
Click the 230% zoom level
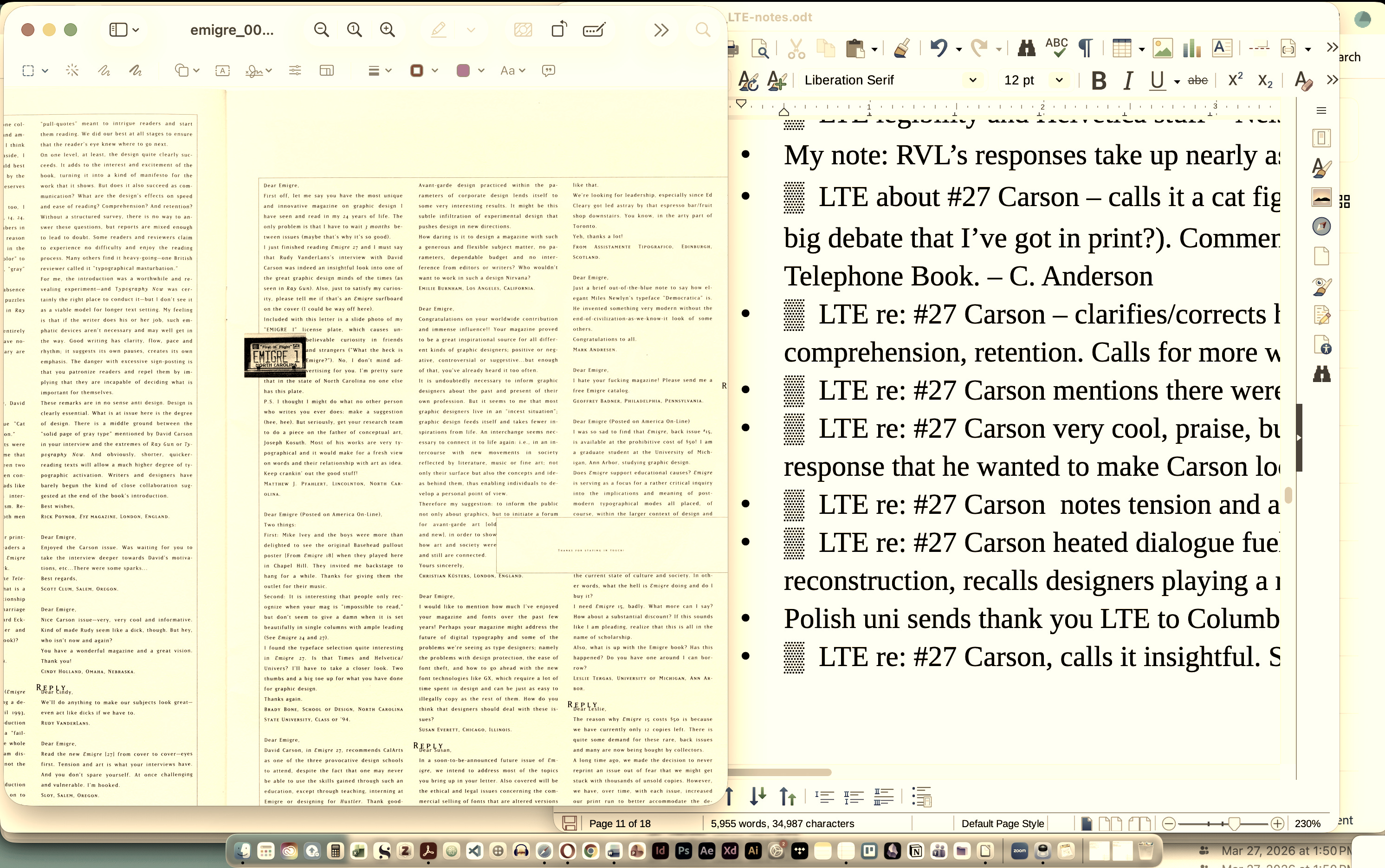[x=1307, y=824]
